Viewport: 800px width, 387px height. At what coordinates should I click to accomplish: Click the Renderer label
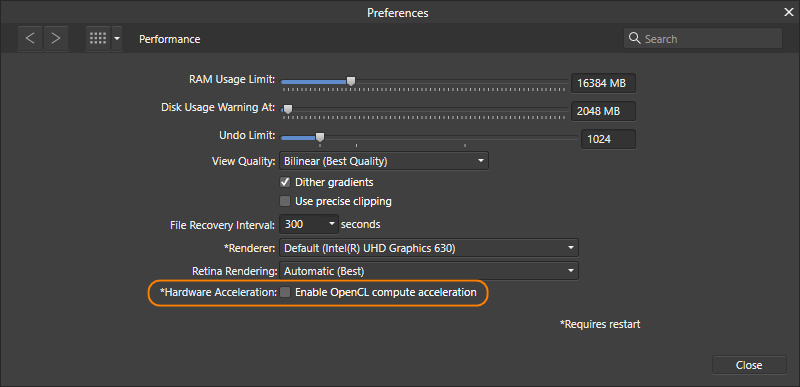point(250,248)
